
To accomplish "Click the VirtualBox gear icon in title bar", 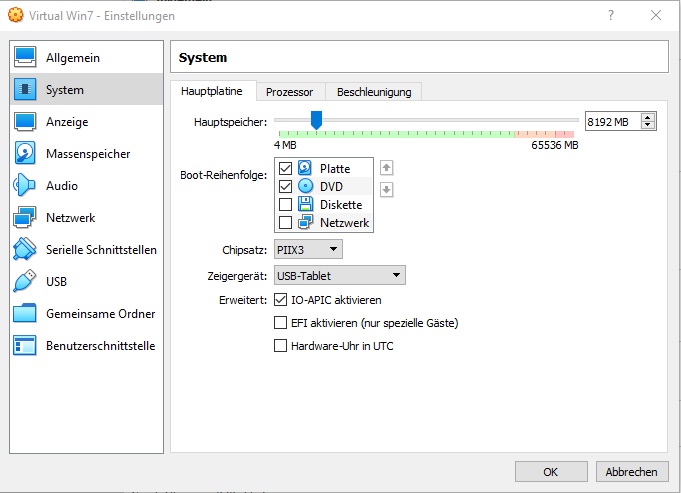I will click(x=16, y=15).
